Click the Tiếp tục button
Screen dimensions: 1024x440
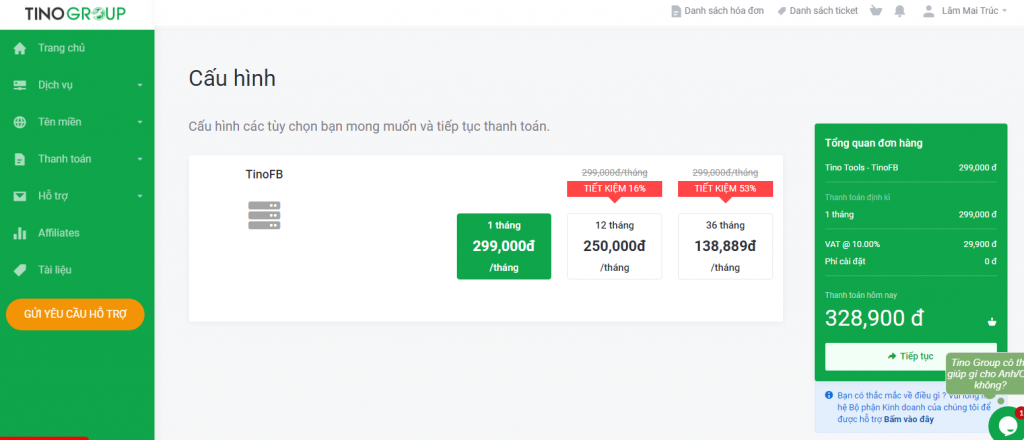(911, 356)
